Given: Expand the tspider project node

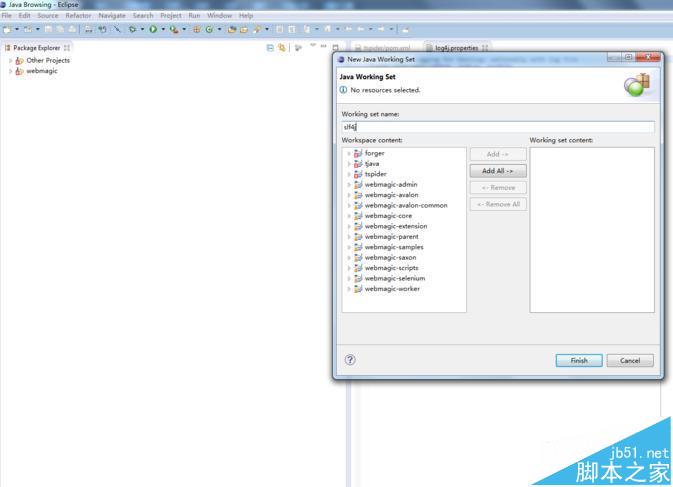Looking at the screenshot, I should click(349, 174).
